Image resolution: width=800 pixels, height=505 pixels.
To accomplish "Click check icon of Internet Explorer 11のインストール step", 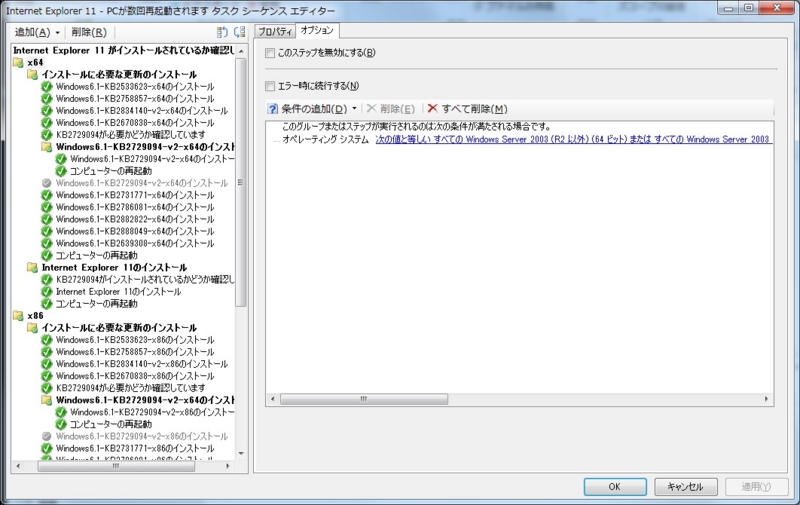I will [47, 292].
